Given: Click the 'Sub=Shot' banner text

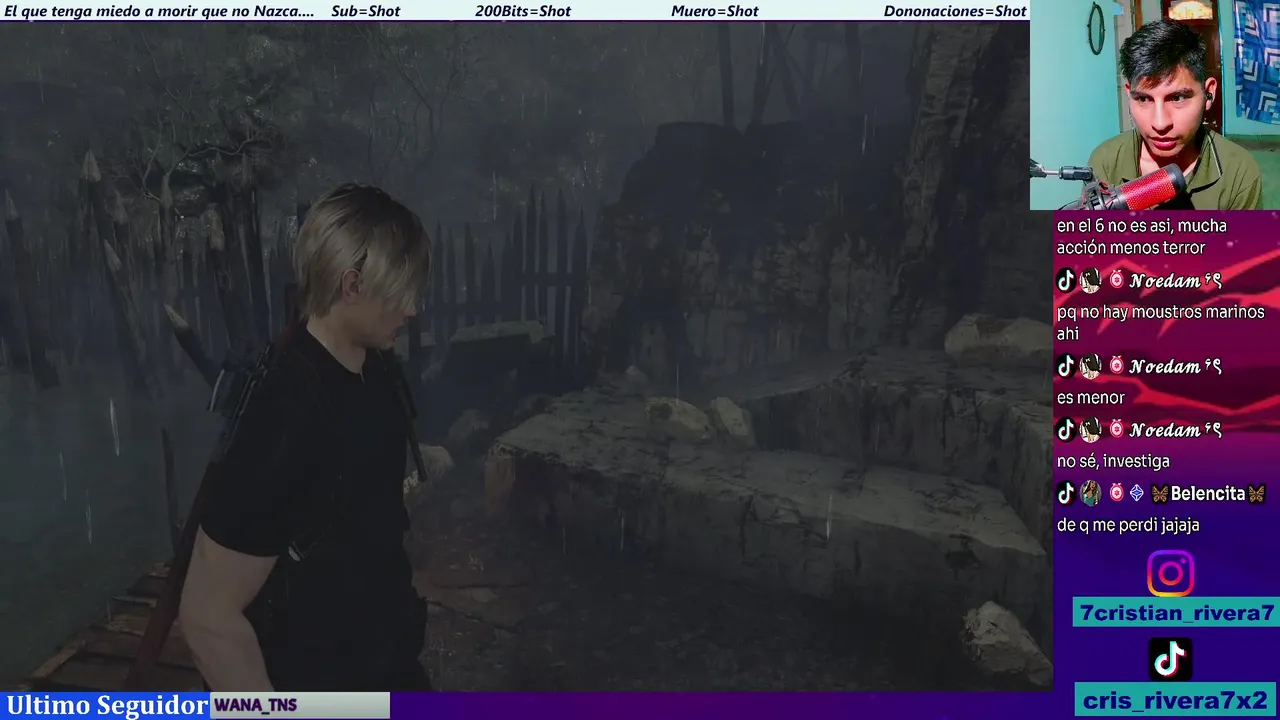Looking at the screenshot, I should pyautogui.click(x=365, y=11).
